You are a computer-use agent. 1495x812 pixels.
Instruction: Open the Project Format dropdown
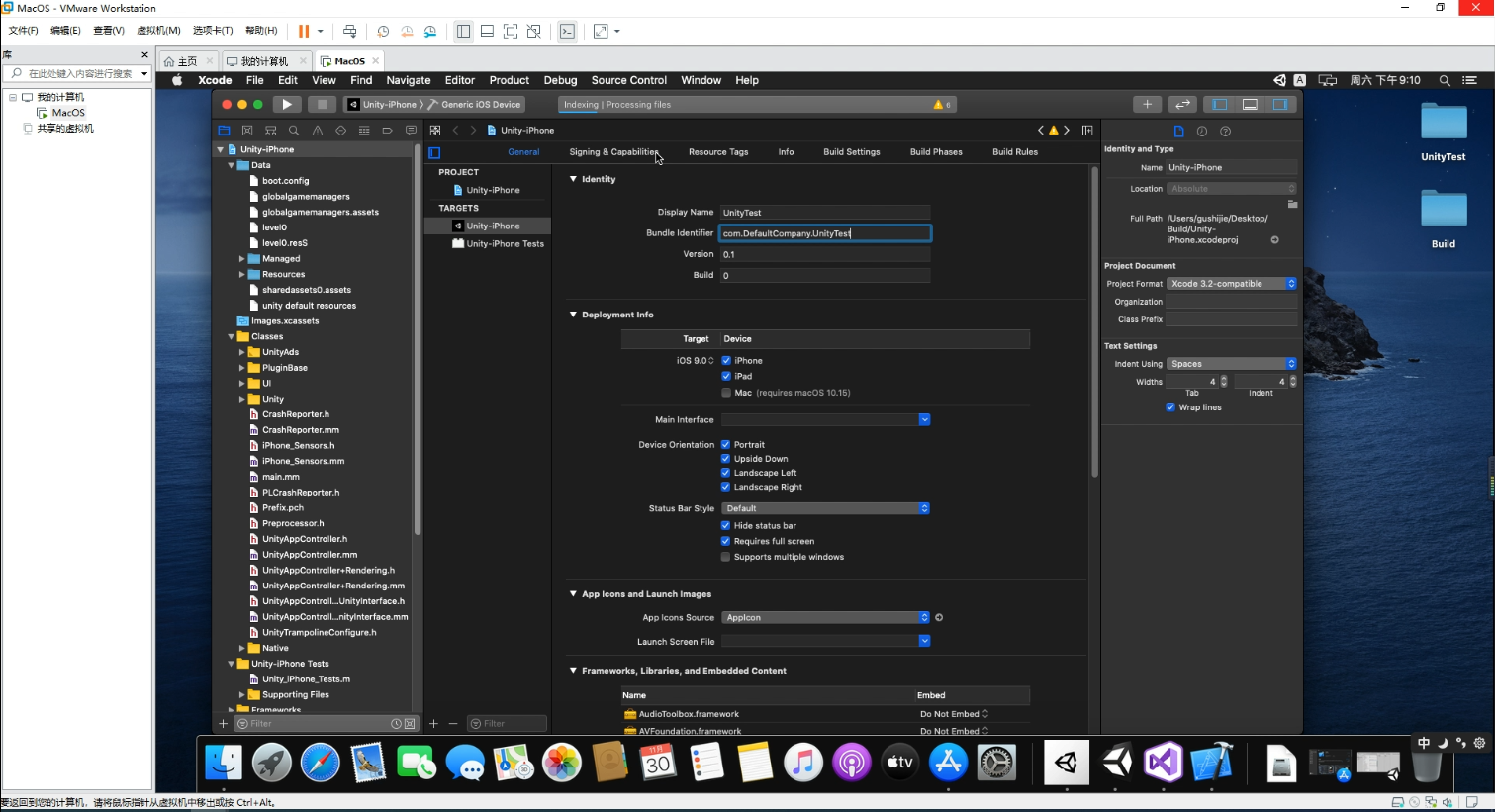click(1232, 284)
